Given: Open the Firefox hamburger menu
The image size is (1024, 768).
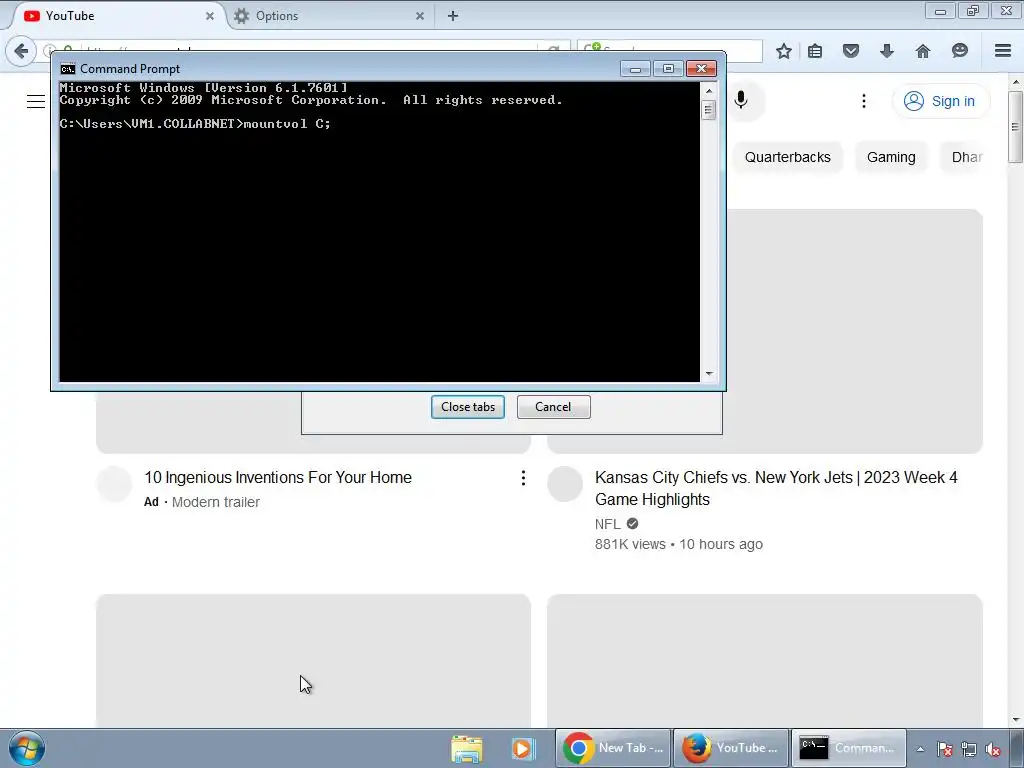Looking at the screenshot, I should coord(1003,51).
